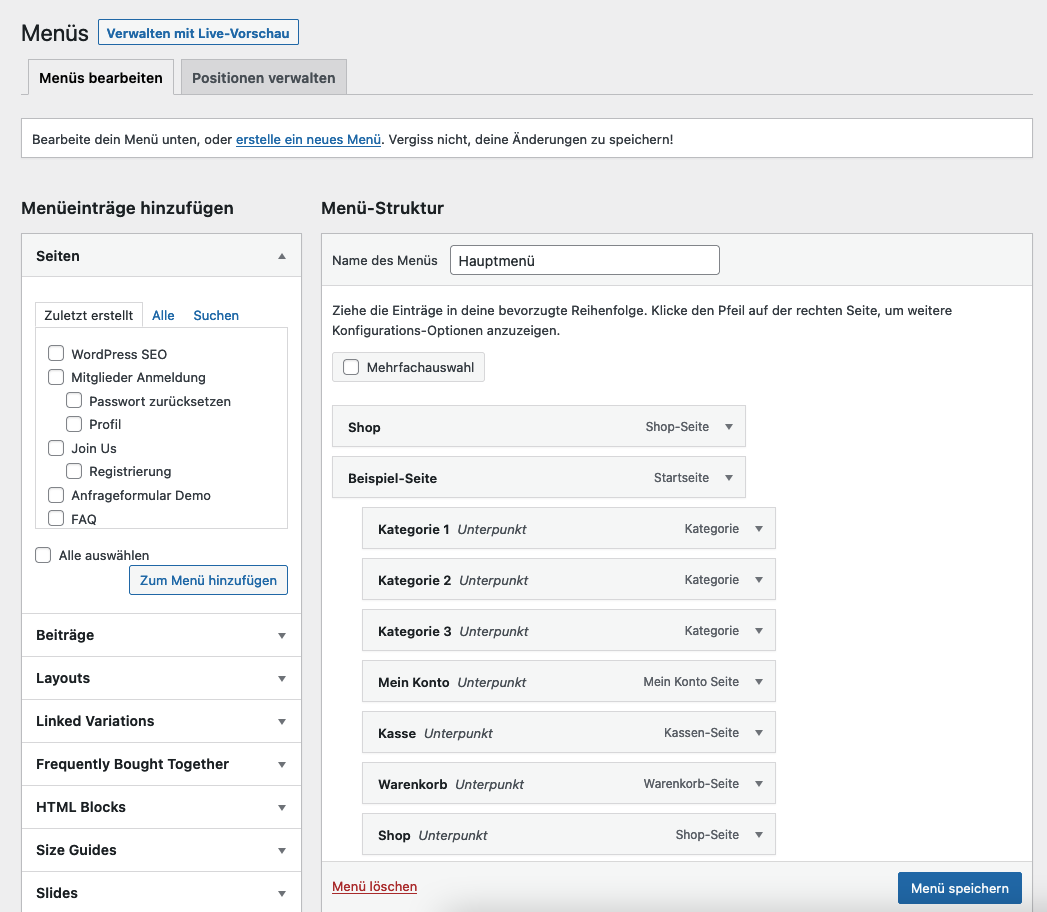The image size is (1047, 912).
Task: Expand the Beiträge section
Action: coord(161,635)
